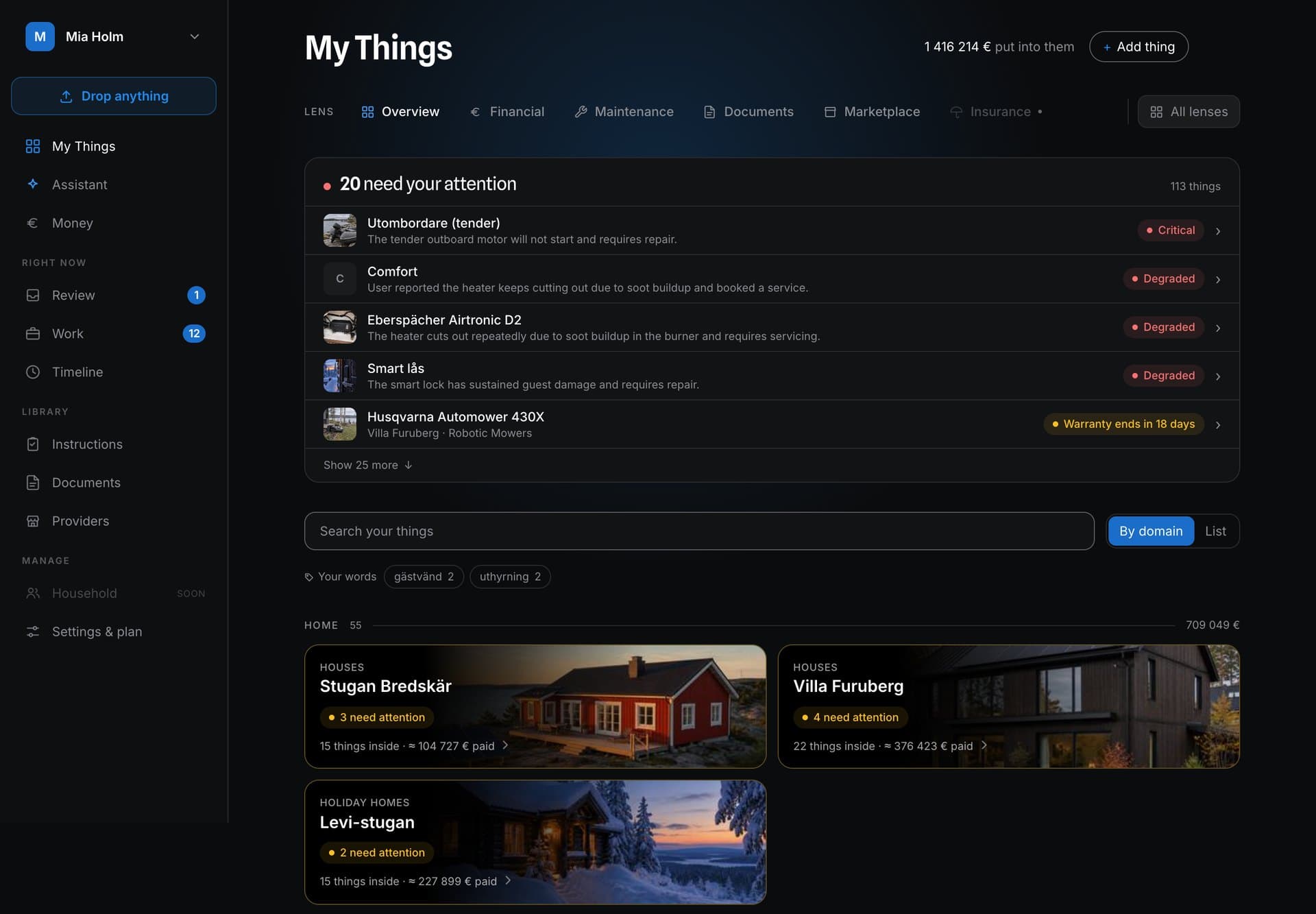Viewport: 1316px width, 914px height.
Task: Click the Review count badge 1
Action: 196,295
